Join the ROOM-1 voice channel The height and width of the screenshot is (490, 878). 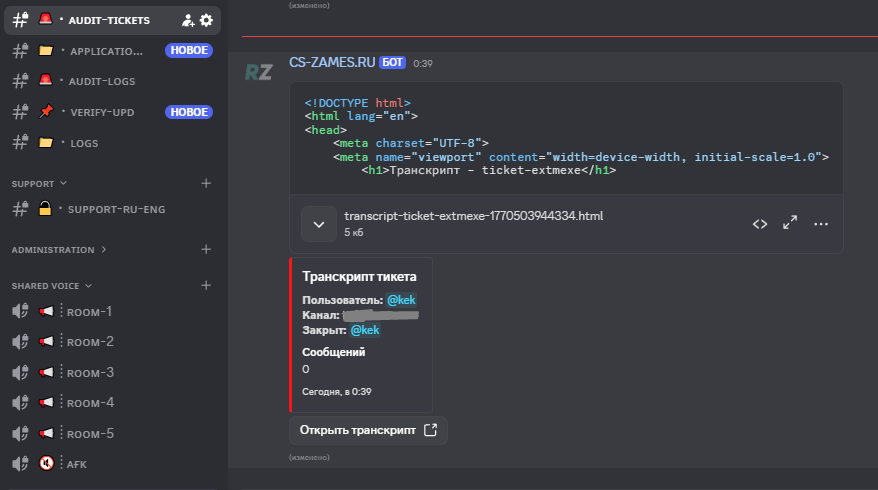click(89, 311)
